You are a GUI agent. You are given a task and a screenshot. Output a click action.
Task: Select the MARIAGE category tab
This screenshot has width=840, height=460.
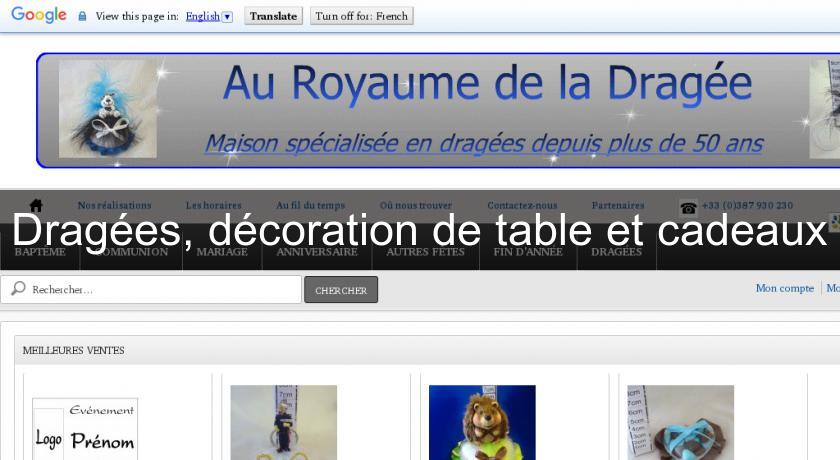coord(222,252)
